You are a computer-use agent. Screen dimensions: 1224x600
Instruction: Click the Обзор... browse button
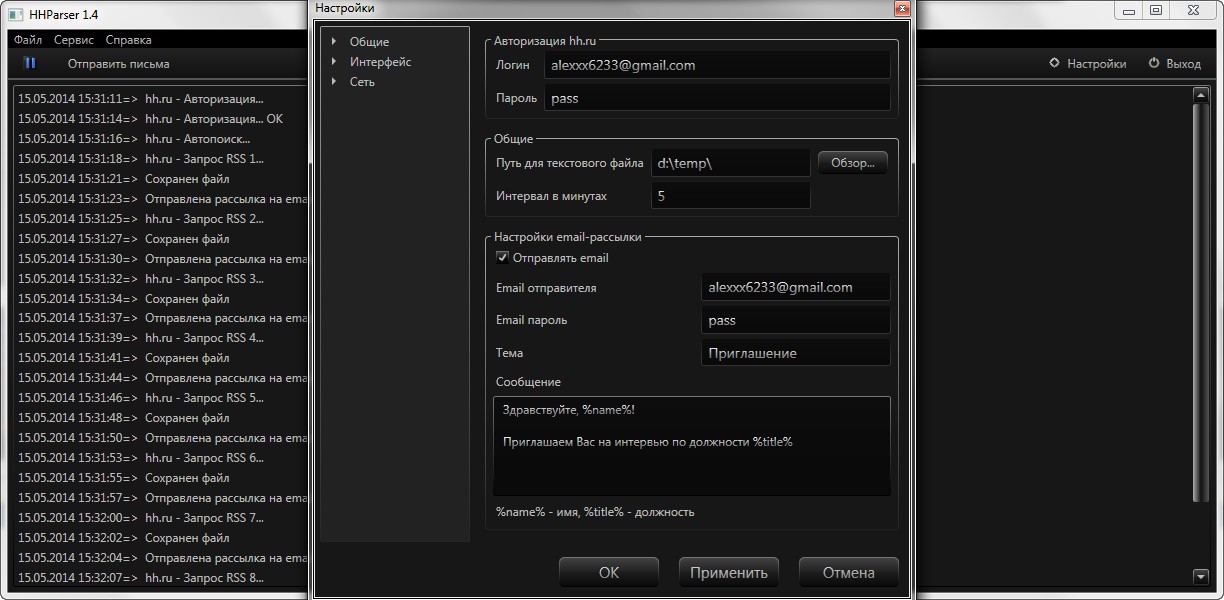tap(853, 163)
